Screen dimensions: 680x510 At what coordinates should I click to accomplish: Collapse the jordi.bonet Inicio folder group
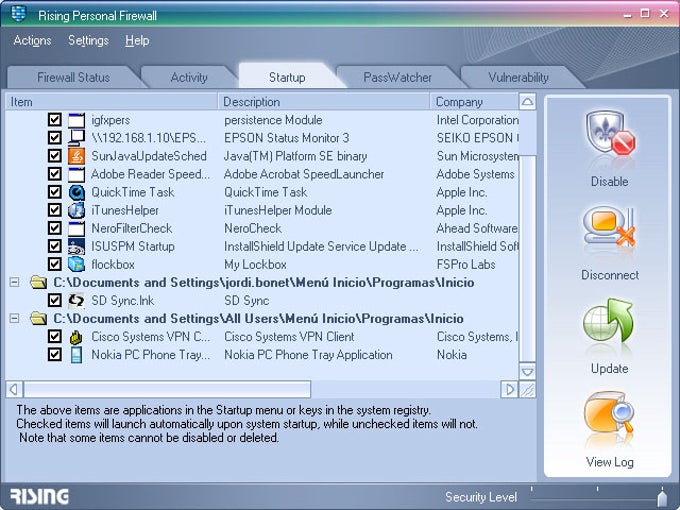(14, 283)
